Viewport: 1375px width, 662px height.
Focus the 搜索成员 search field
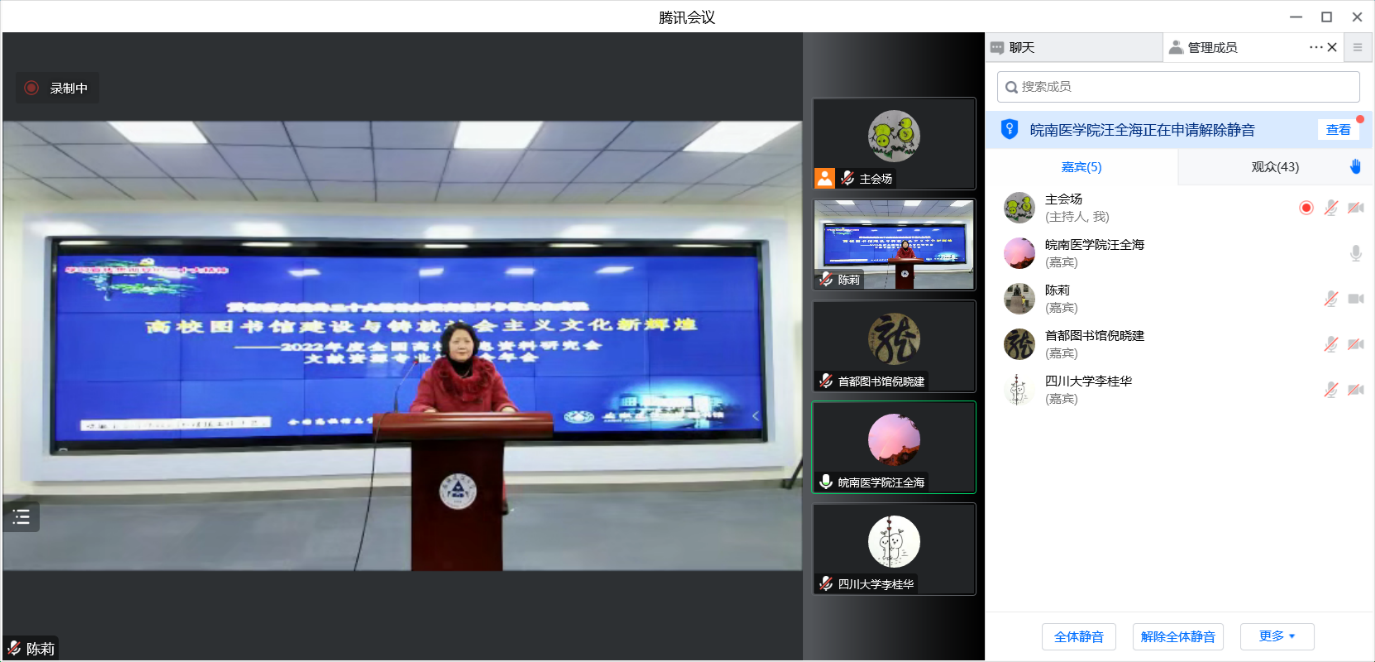(1178, 87)
